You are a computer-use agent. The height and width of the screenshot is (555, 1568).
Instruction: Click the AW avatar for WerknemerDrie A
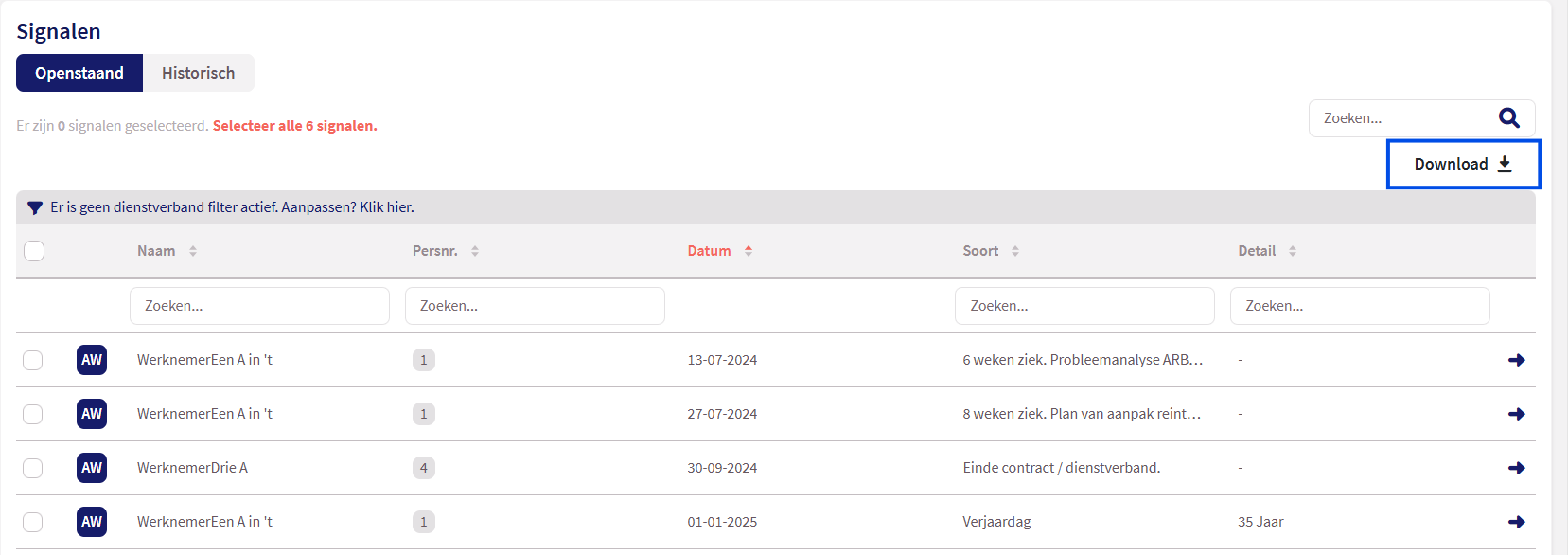coord(92,468)
